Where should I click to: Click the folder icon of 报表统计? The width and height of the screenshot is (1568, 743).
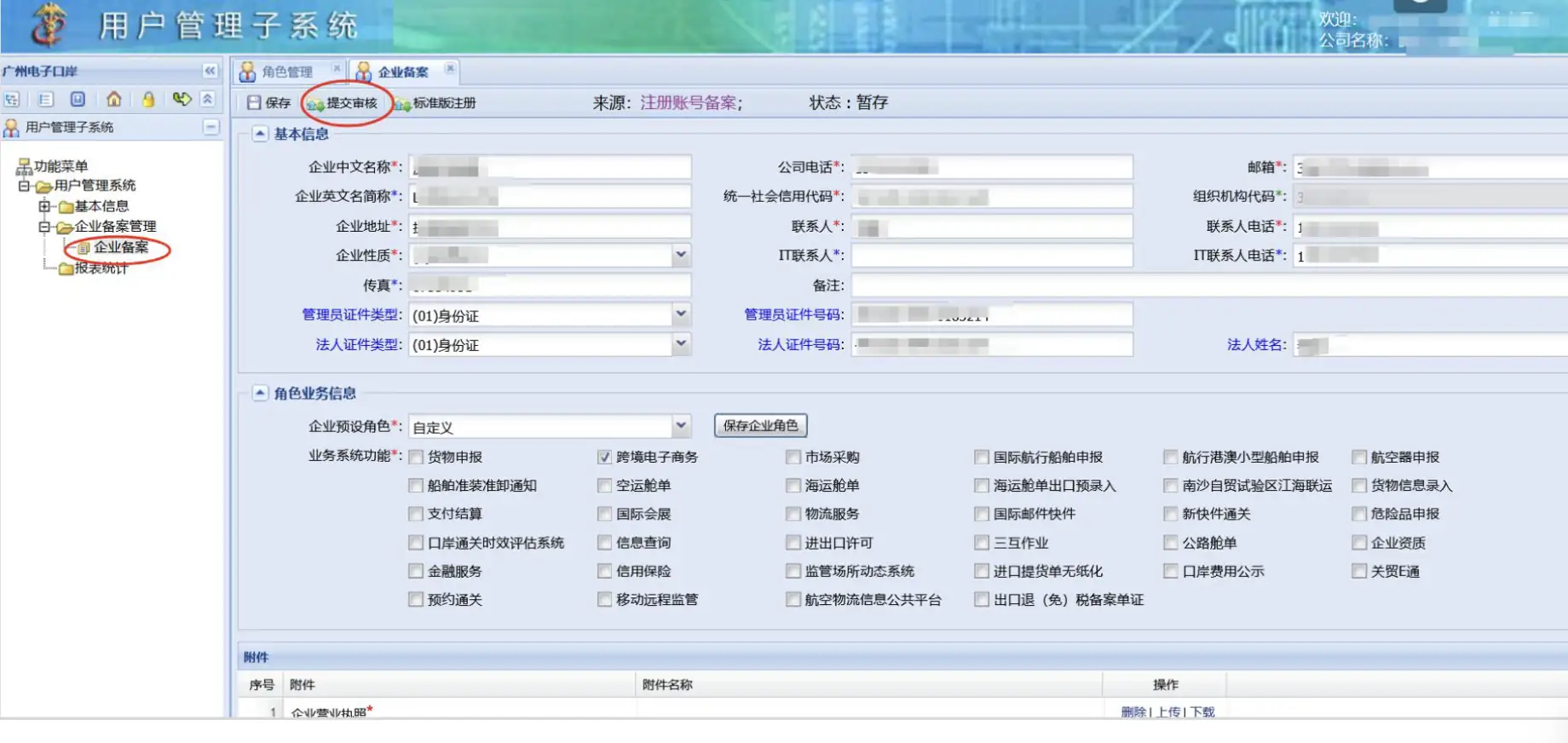coord(66,269)
